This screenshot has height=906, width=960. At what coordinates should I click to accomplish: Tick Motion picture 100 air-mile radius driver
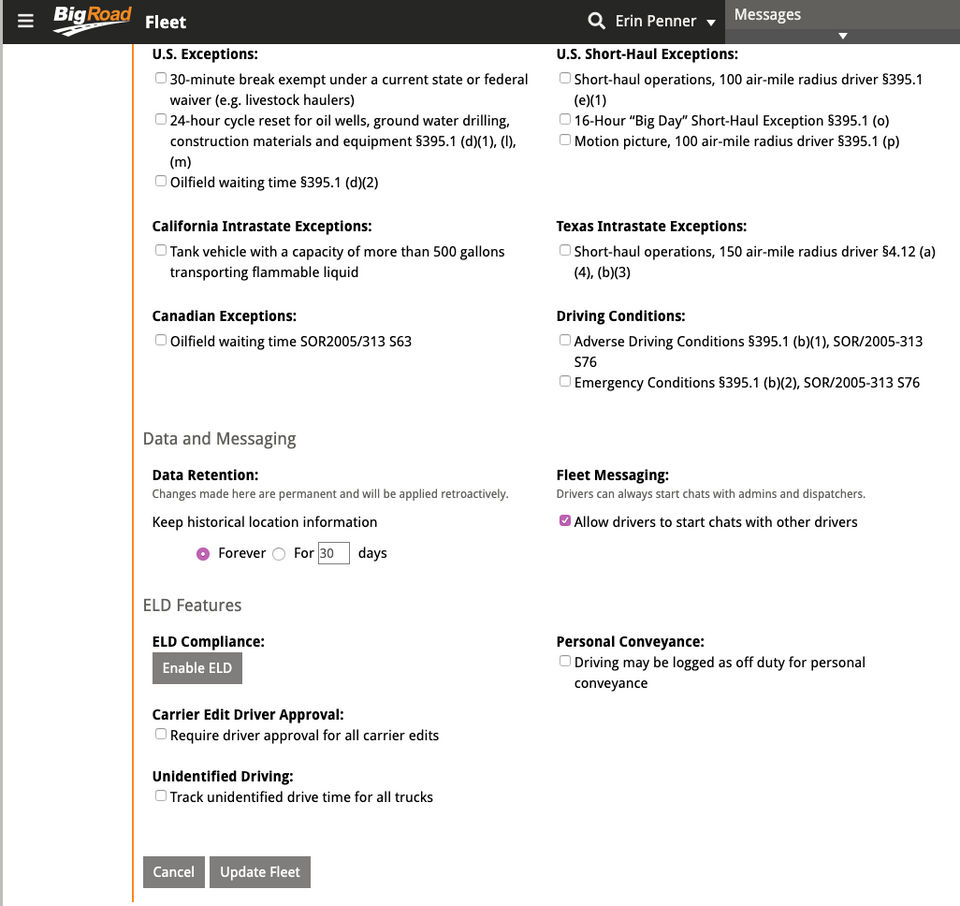[x=564, y=140]
